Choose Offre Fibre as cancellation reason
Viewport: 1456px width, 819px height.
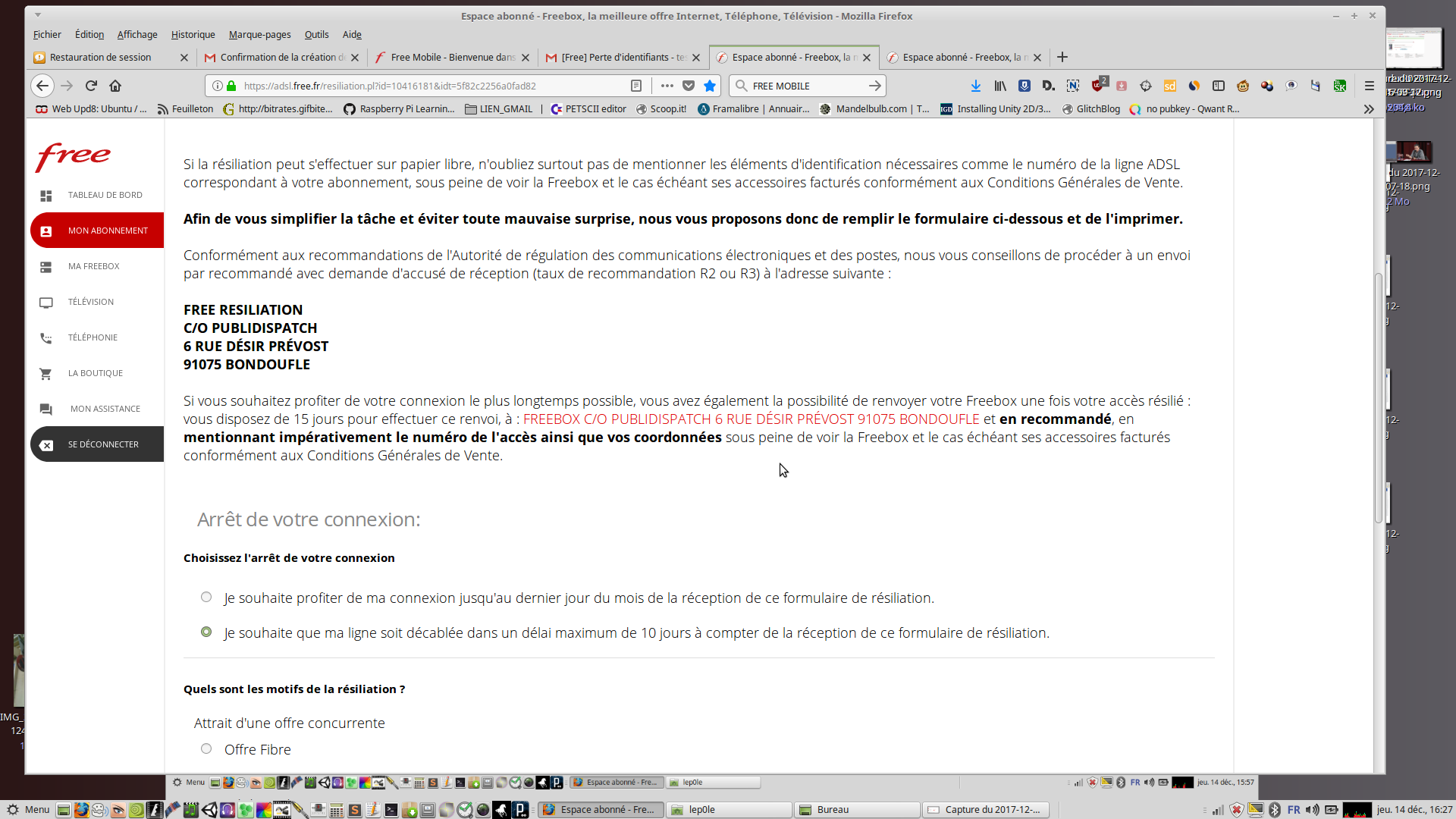click(x=206, y=749)
